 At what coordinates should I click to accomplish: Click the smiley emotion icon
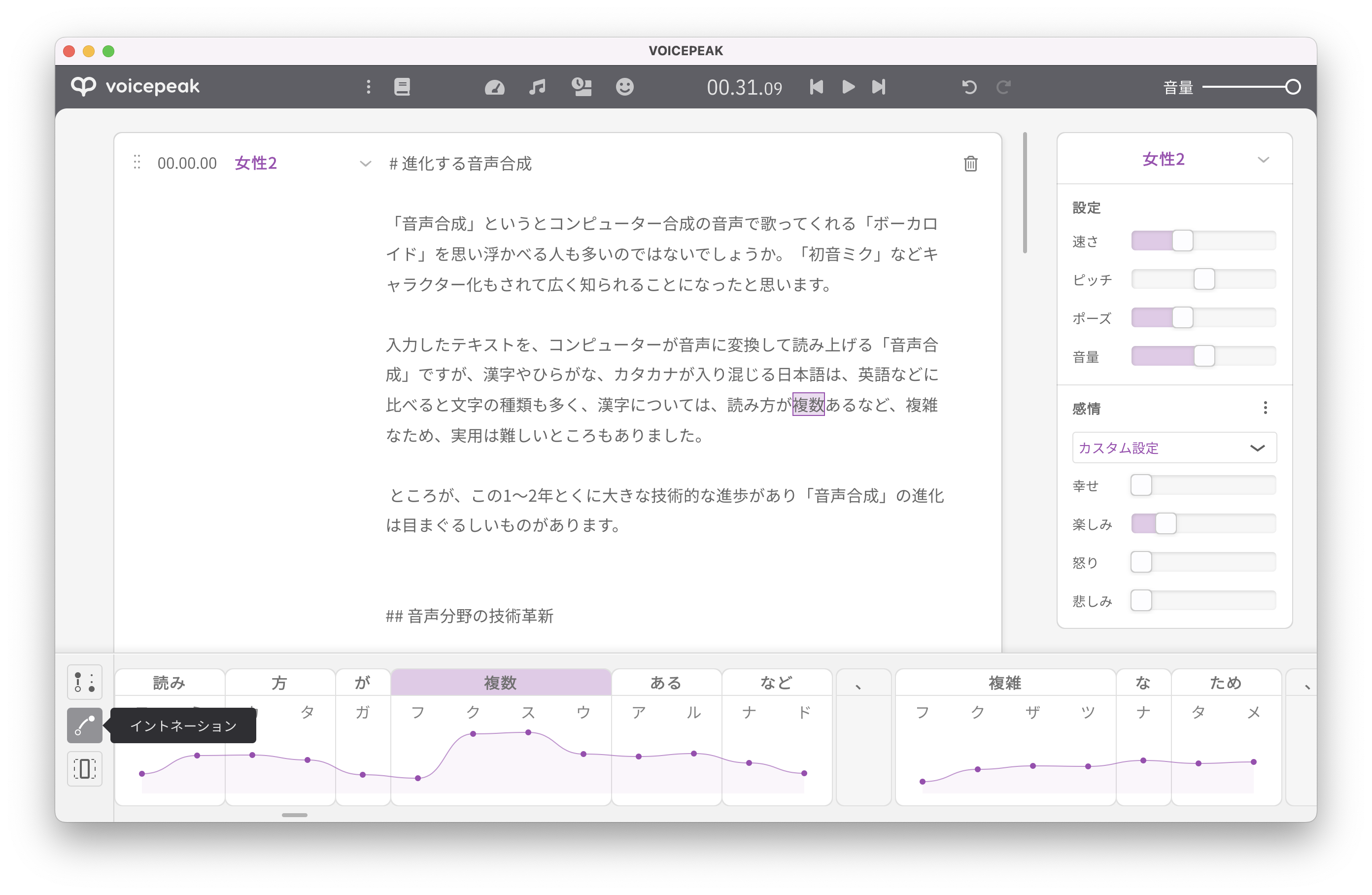(x=624, y=87)
